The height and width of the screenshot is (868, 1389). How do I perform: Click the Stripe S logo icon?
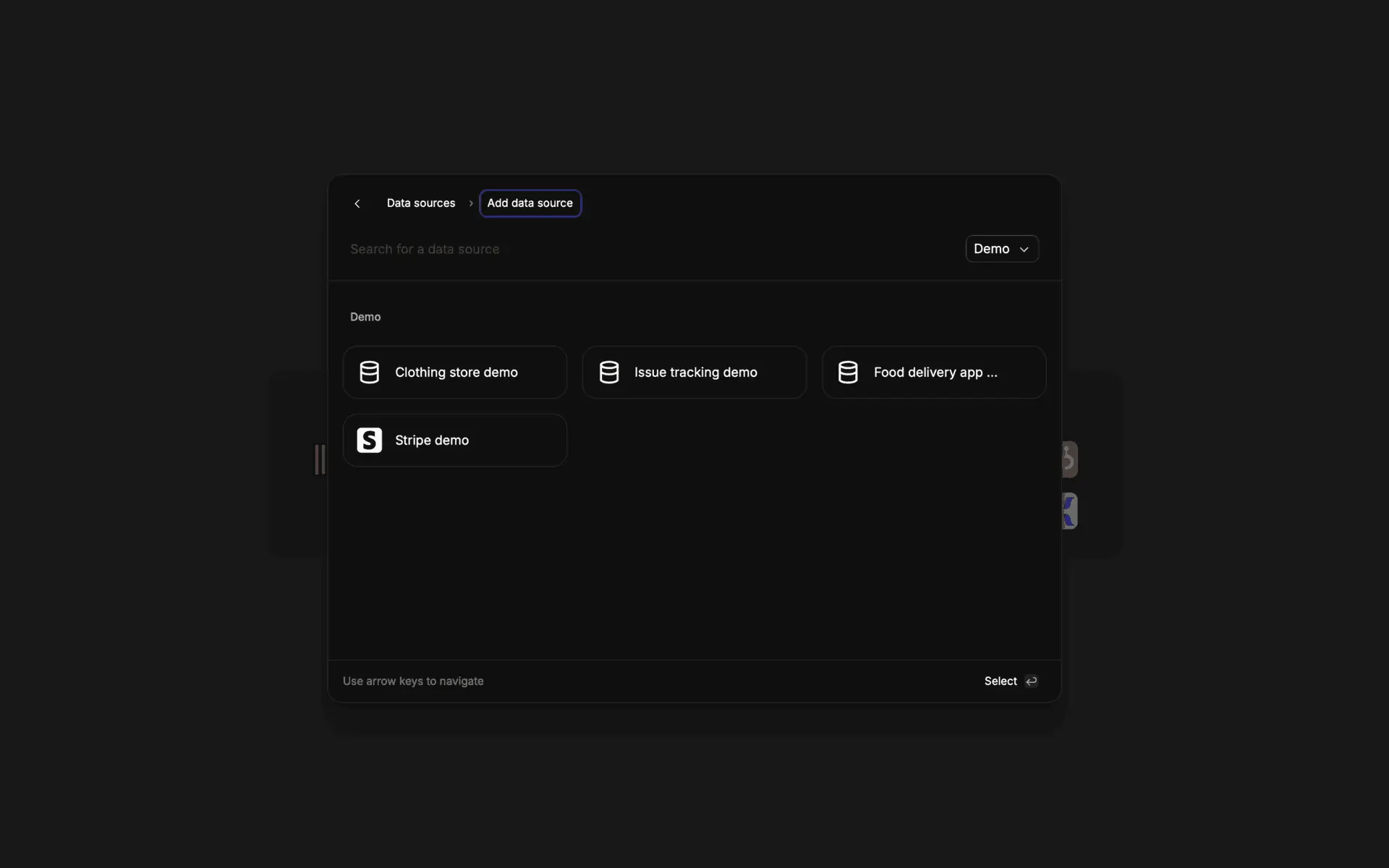(369, 440)
